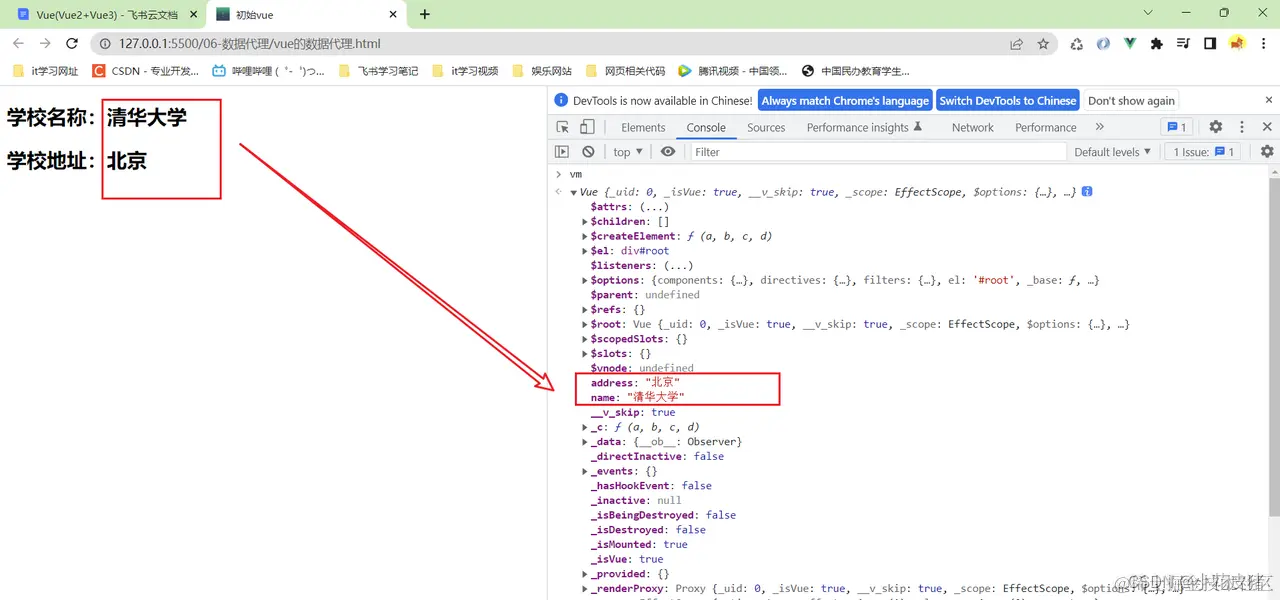Click the blue info icon after Vue object
This screenshot has height=600, width=1280.
coord(1087,192)
